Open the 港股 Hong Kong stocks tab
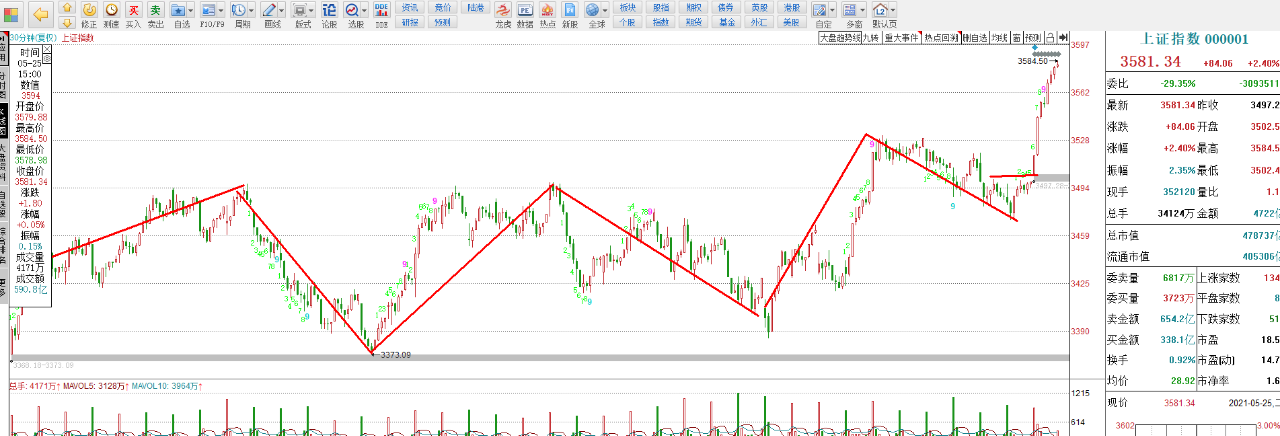Image resolution: width=1280 pixels, height=436 pixels. tap(791, 7)
